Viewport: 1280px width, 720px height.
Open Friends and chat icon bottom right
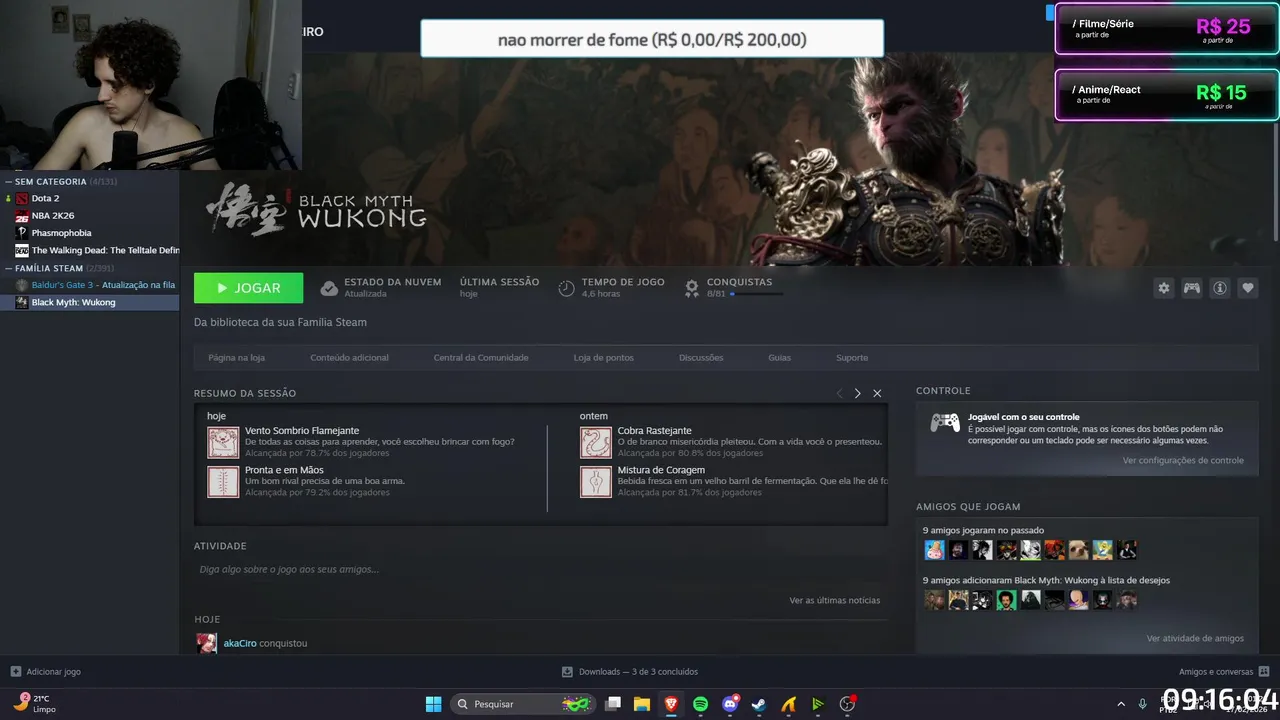click(x=1264, y=671)
